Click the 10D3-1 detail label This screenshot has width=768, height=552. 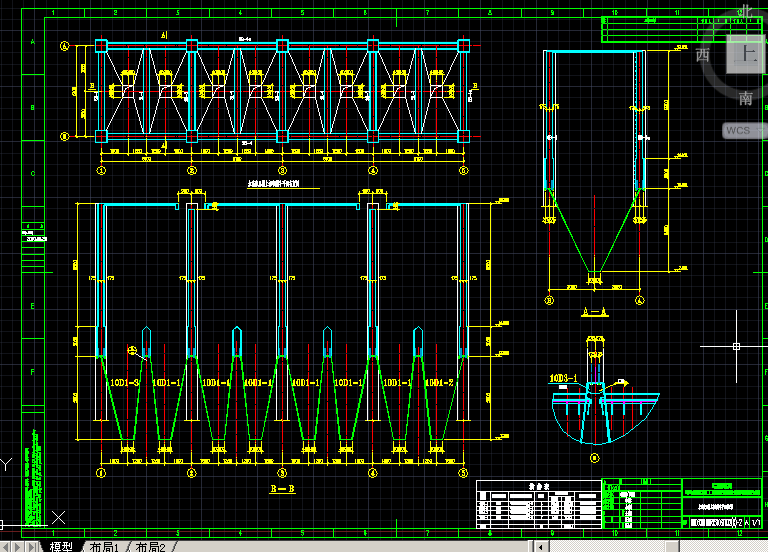tap(565, 379)
